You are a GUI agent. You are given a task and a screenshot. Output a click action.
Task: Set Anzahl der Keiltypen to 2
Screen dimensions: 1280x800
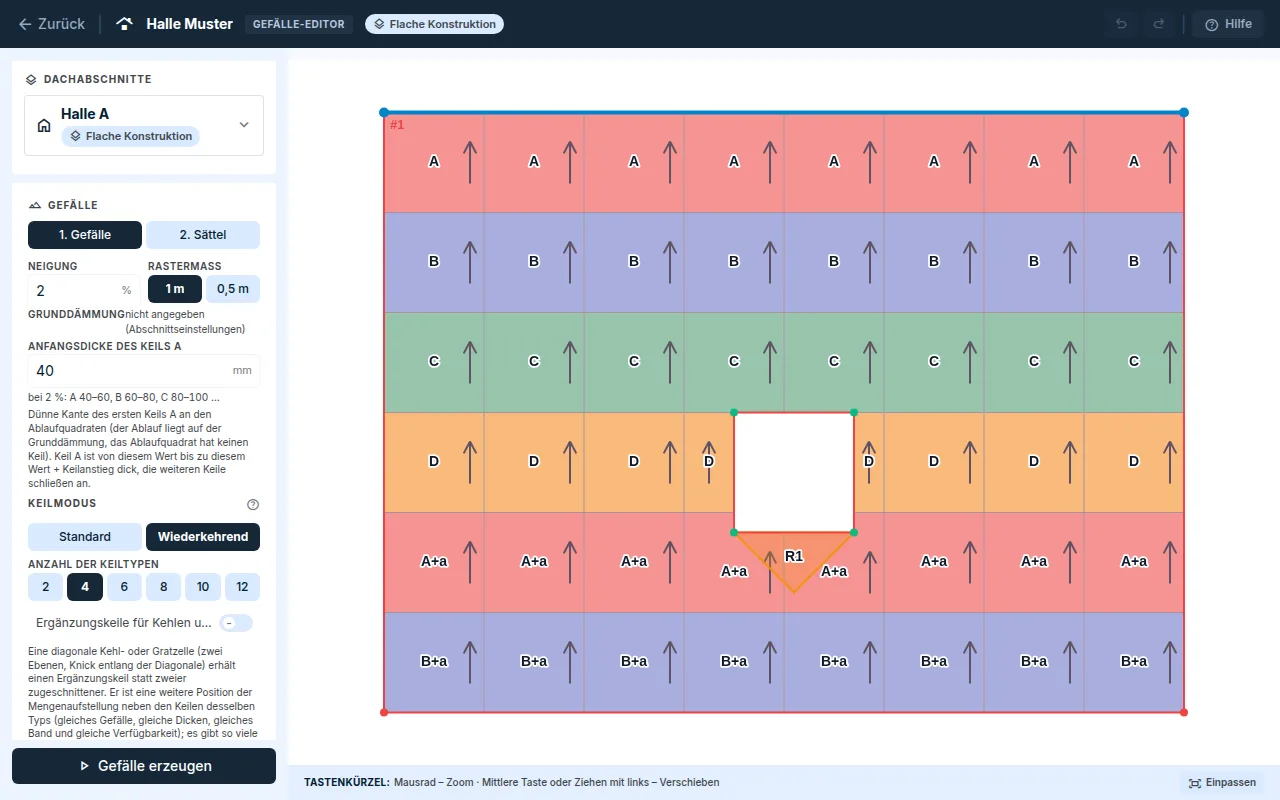point(45,587)
